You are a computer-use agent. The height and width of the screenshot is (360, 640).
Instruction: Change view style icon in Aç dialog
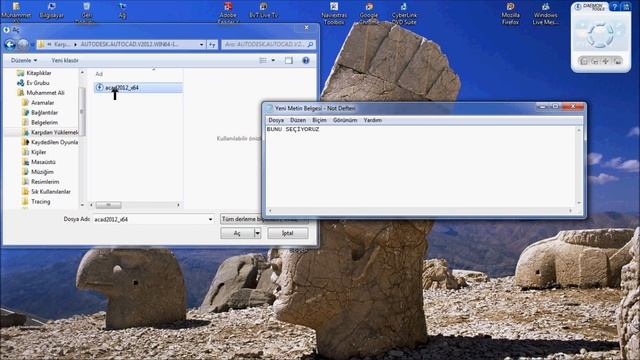click(x=263, y=60)
